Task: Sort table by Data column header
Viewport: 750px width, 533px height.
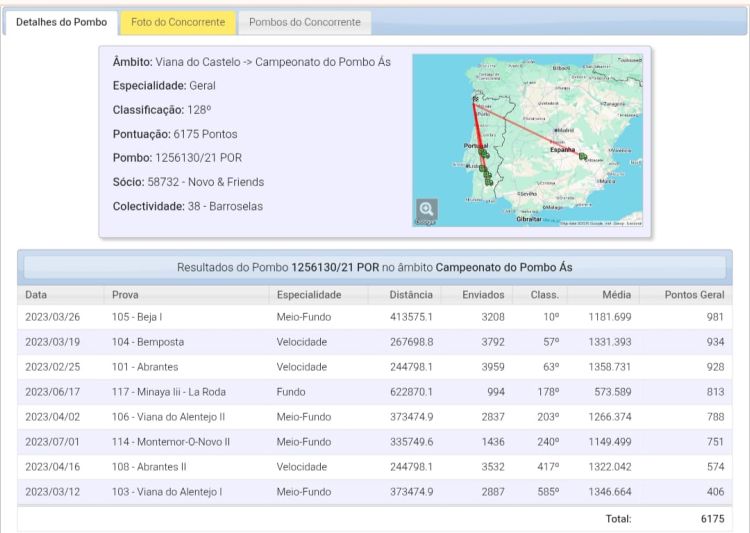Action: click(36, 295)
